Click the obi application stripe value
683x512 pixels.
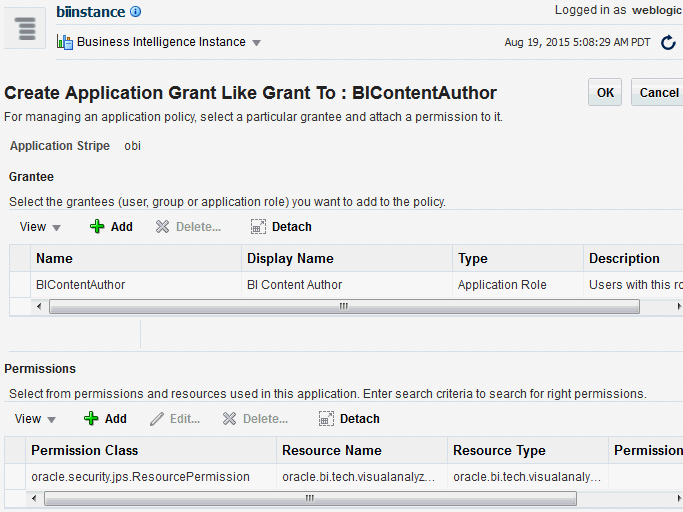tap(132, 146)
